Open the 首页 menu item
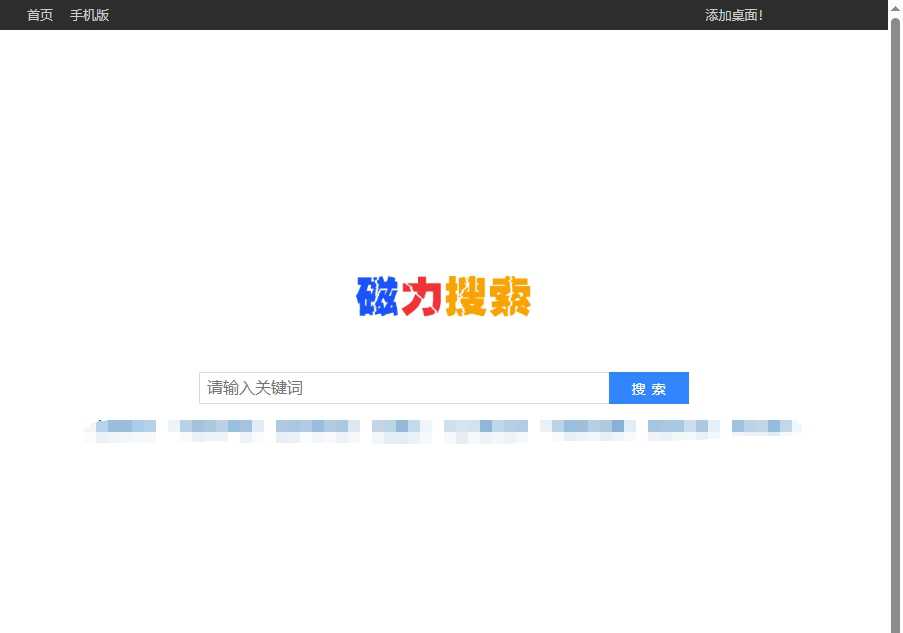 click(x=39, y=15)
